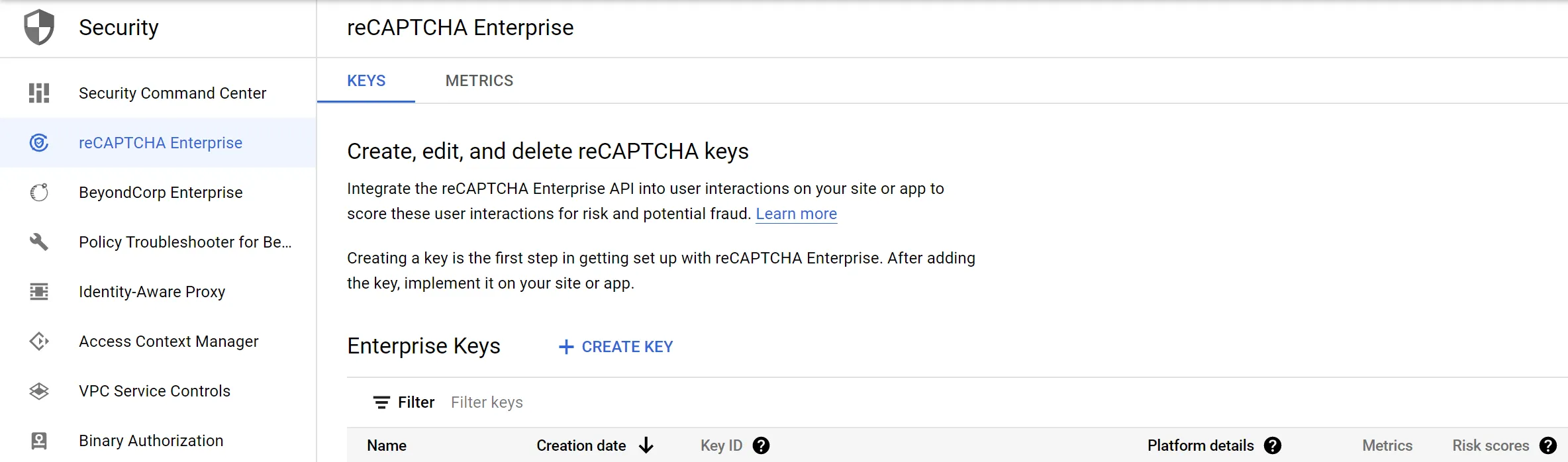Screen dimensions: 1568x462
Task: Click the Risk scores help icon
Action: (x=1548, y=446)
